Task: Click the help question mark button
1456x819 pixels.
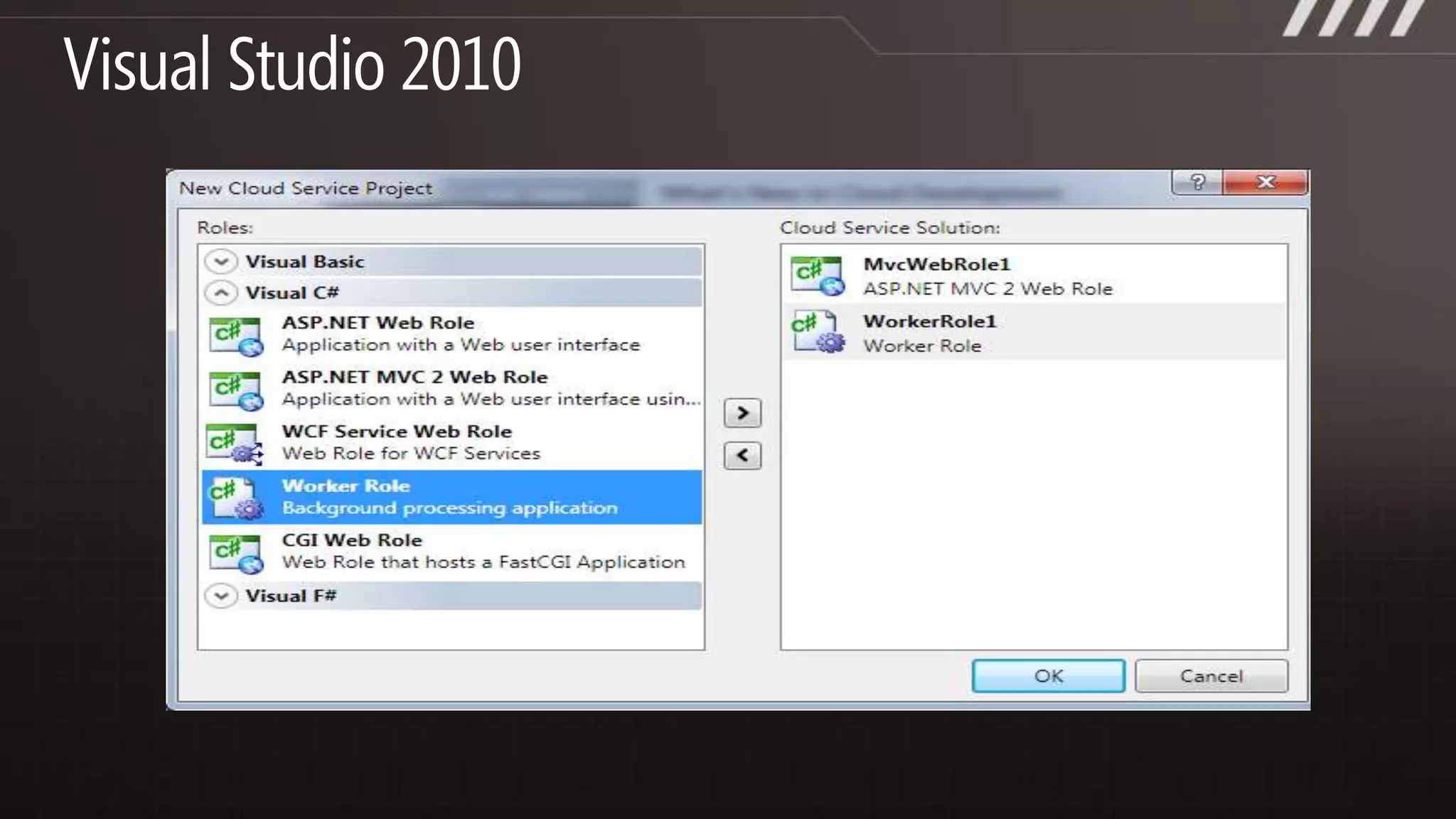Action: tap(1197, 183)
